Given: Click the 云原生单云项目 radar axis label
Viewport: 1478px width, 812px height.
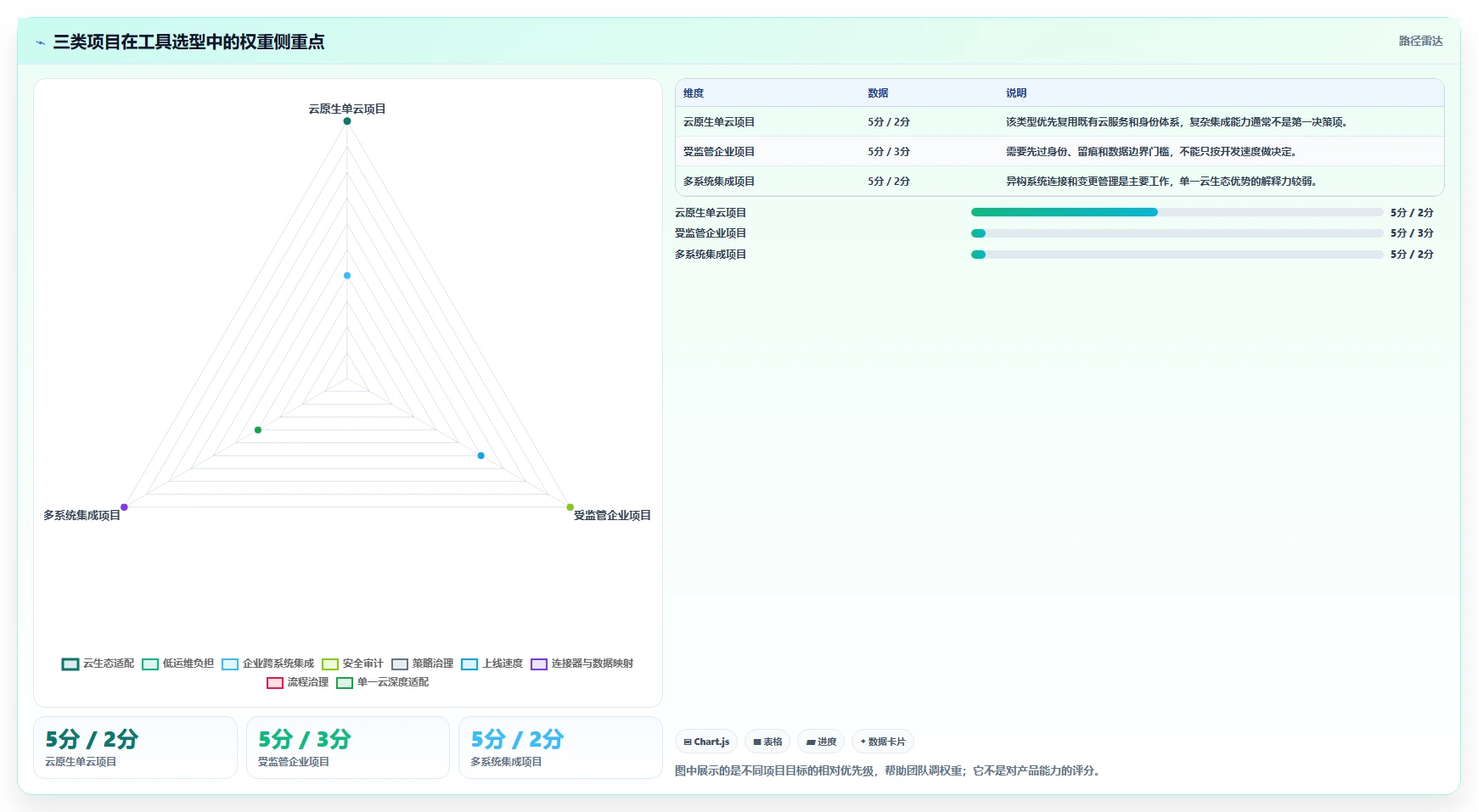Looking at the screenshot, I should click(347, 109).
